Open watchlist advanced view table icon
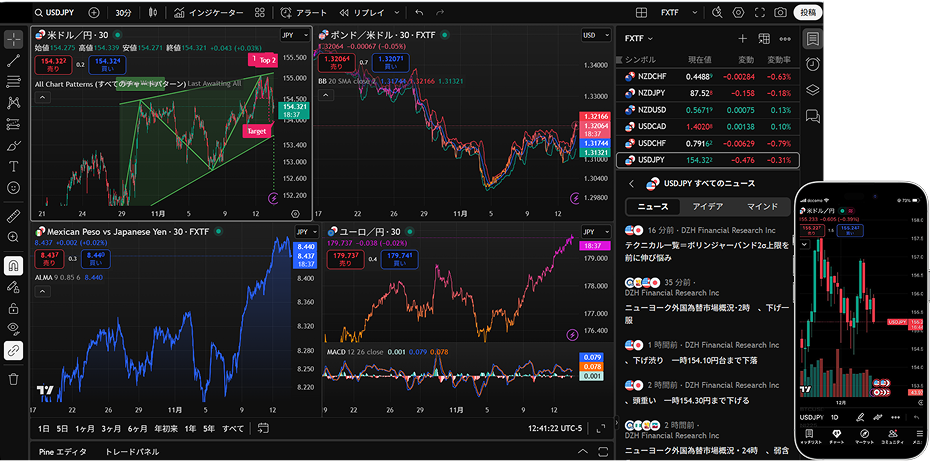Image resolution: width=931 pixels, height=461 pixels. pyautogui.click(x=764, y=39)
